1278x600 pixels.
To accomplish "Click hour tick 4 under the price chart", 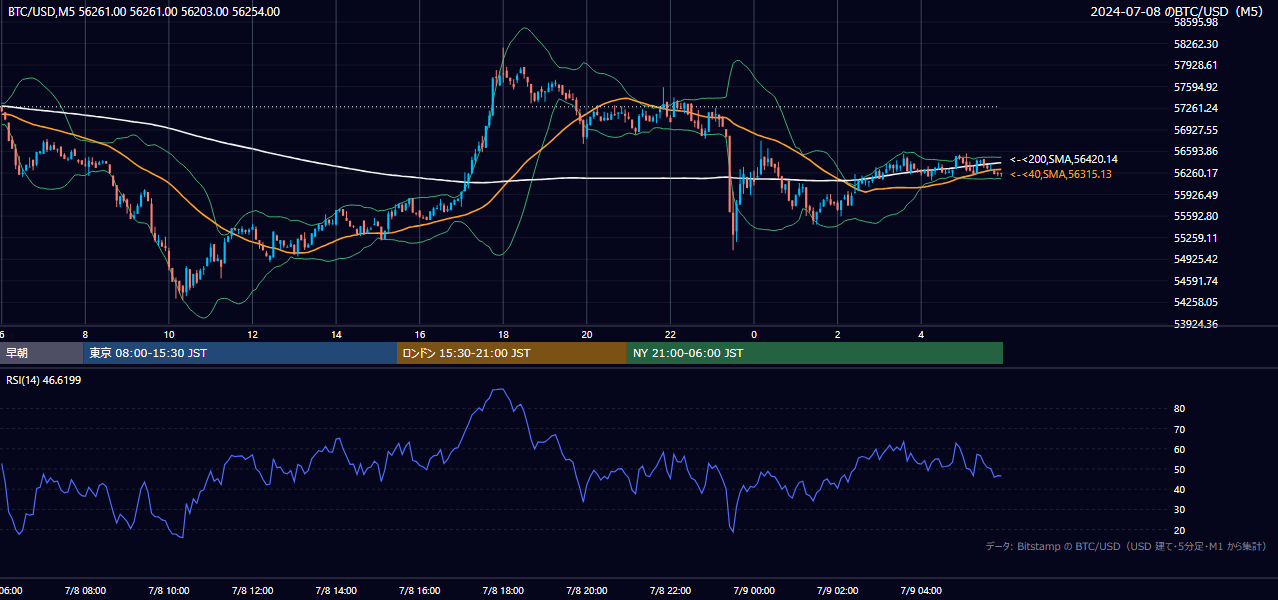I will (921, 334).
